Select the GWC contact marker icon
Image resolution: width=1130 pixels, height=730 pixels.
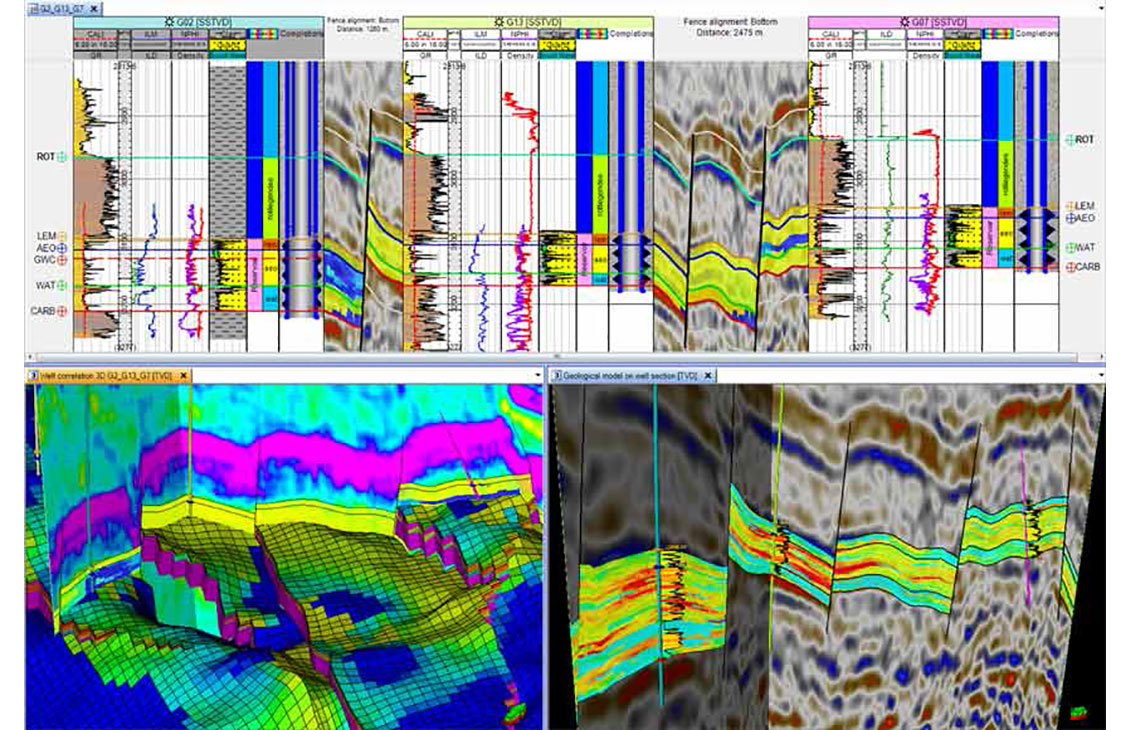pyautogui.click(x=63, y=259)
